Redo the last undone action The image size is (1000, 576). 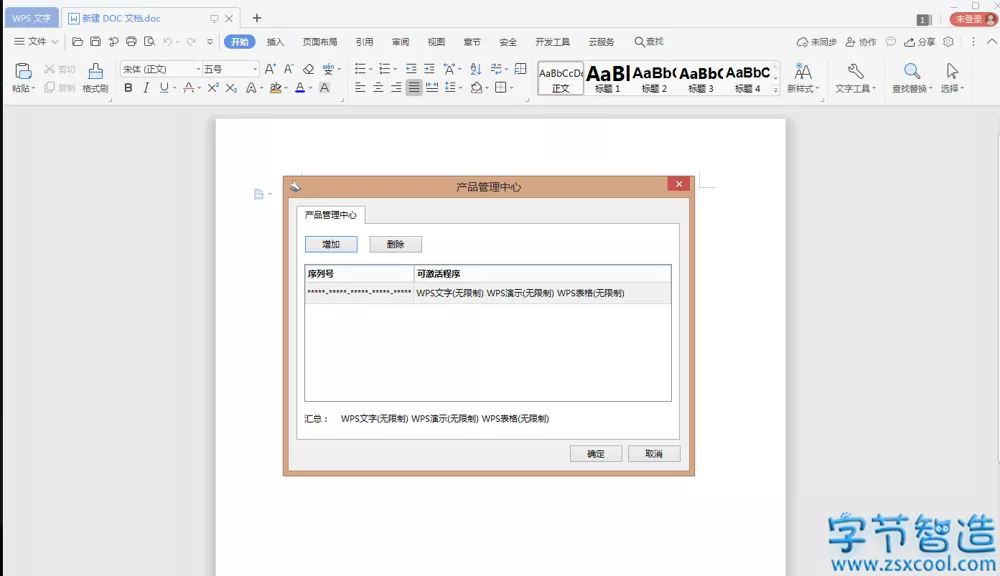click(x=191, y=41)
